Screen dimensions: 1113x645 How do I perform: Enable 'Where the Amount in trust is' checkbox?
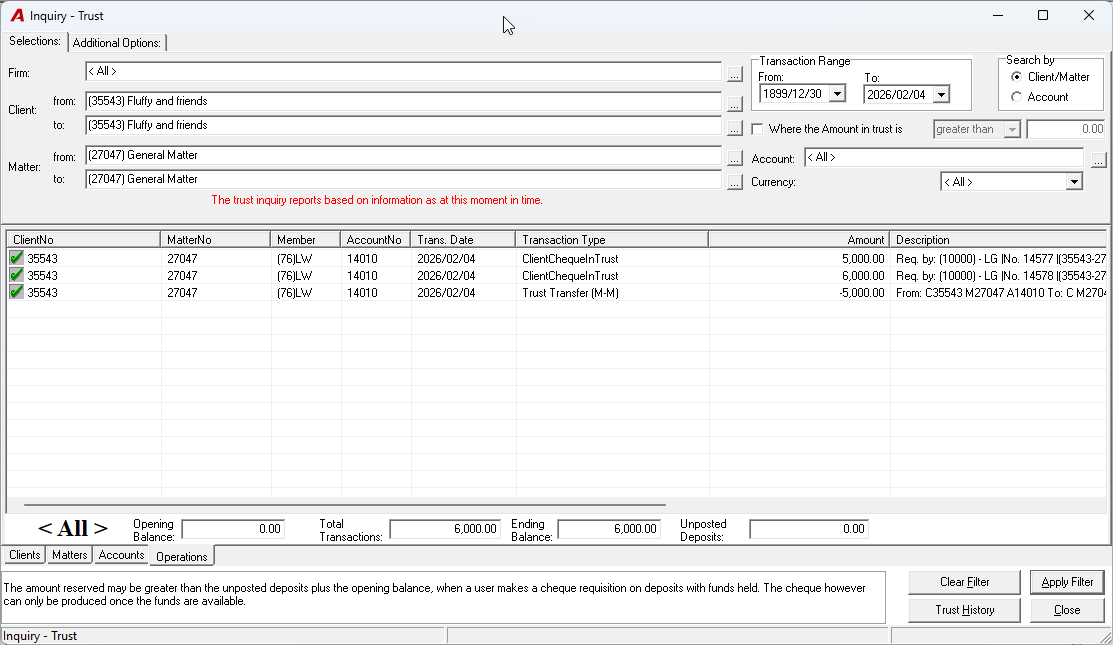pyautogui.click(x=757, y=129)
